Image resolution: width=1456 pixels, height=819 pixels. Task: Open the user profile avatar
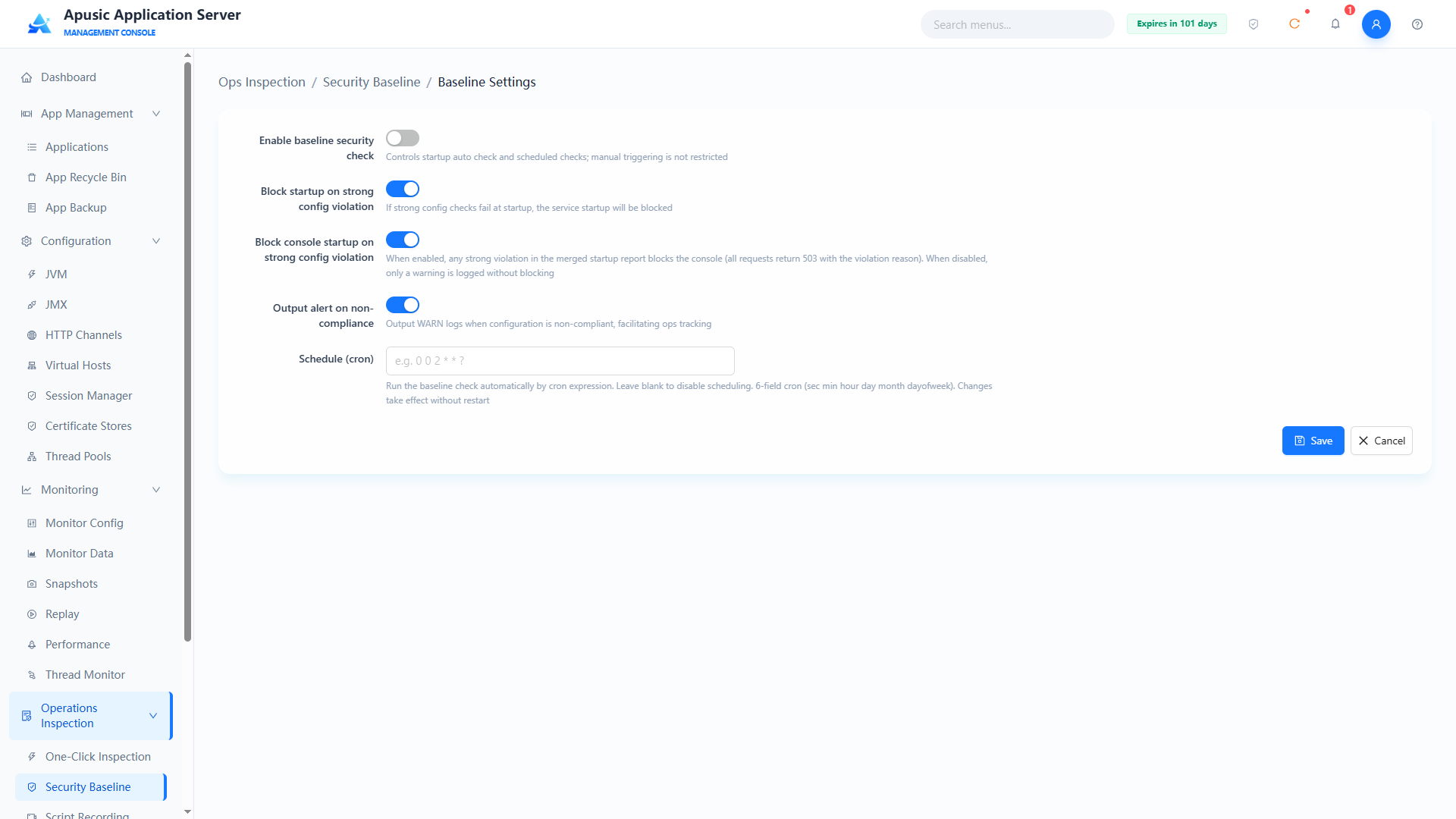pos(1376,24)
